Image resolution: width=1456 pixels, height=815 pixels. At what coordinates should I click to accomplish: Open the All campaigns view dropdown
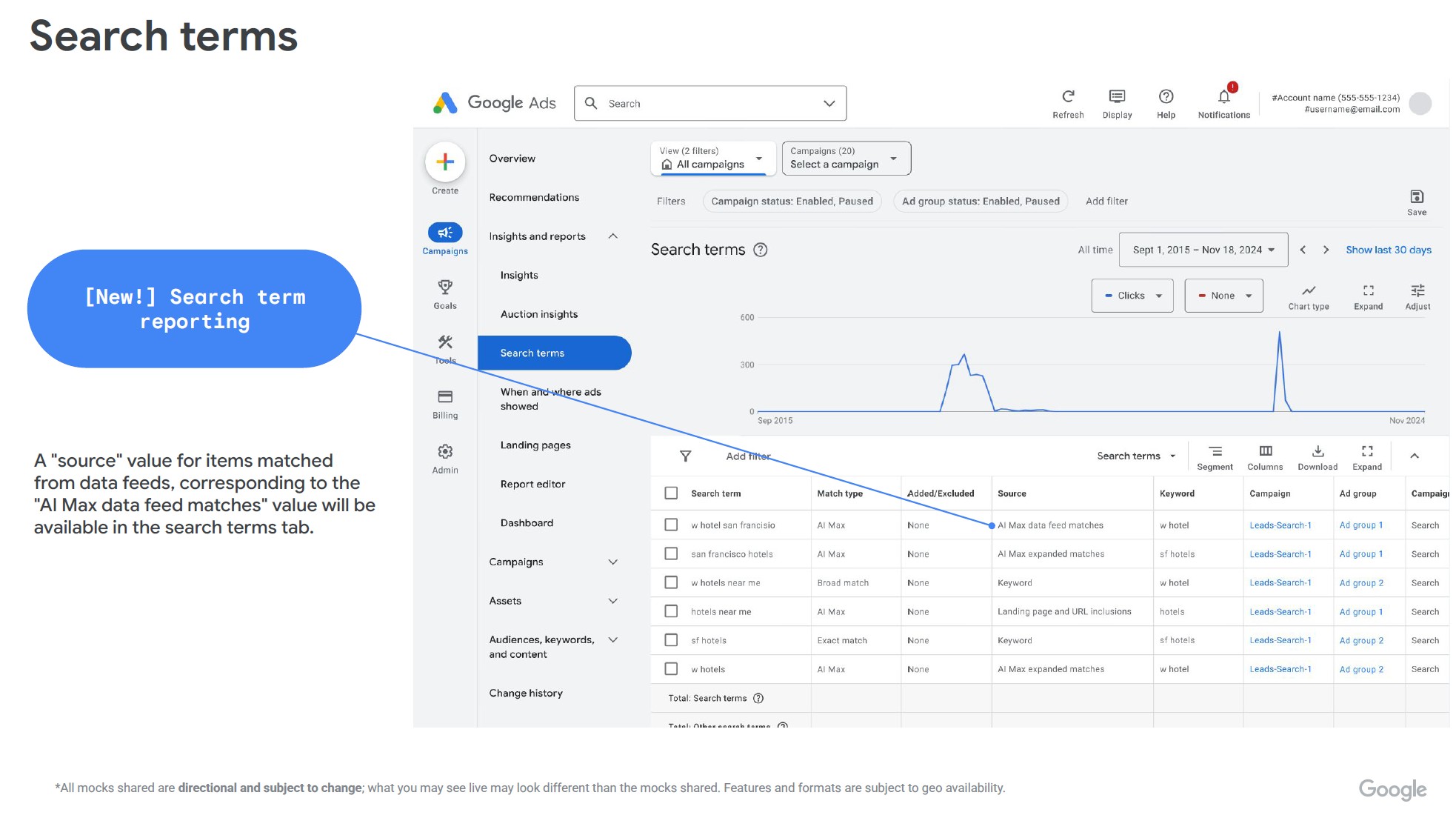tap(713, 158)
